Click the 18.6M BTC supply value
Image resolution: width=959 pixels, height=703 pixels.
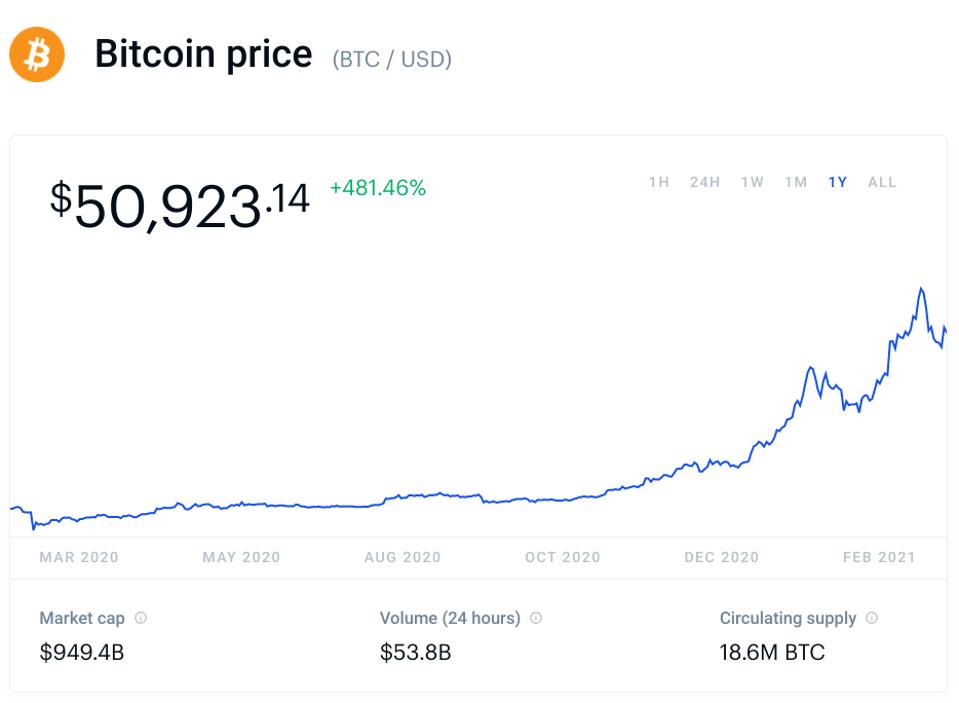(x=772, y=653)
